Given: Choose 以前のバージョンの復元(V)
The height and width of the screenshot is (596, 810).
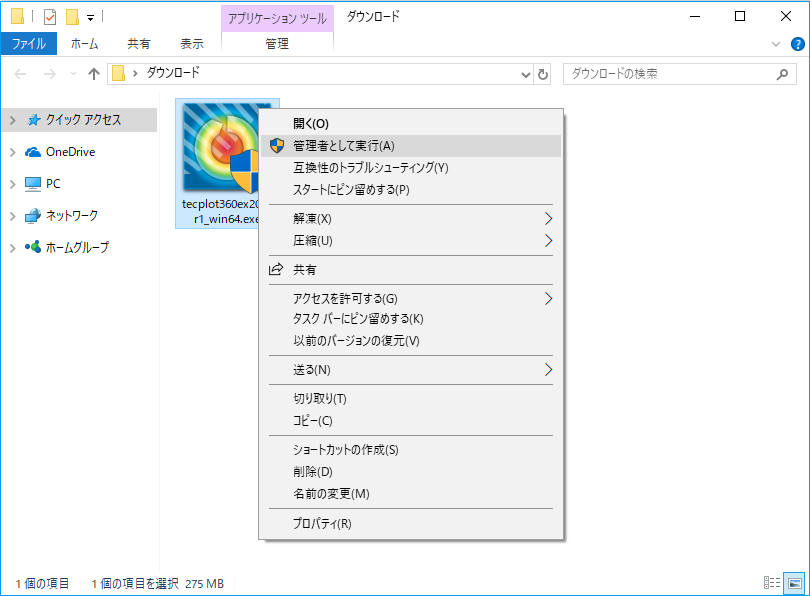Looking at the screenshot, I should pos(411,341).
